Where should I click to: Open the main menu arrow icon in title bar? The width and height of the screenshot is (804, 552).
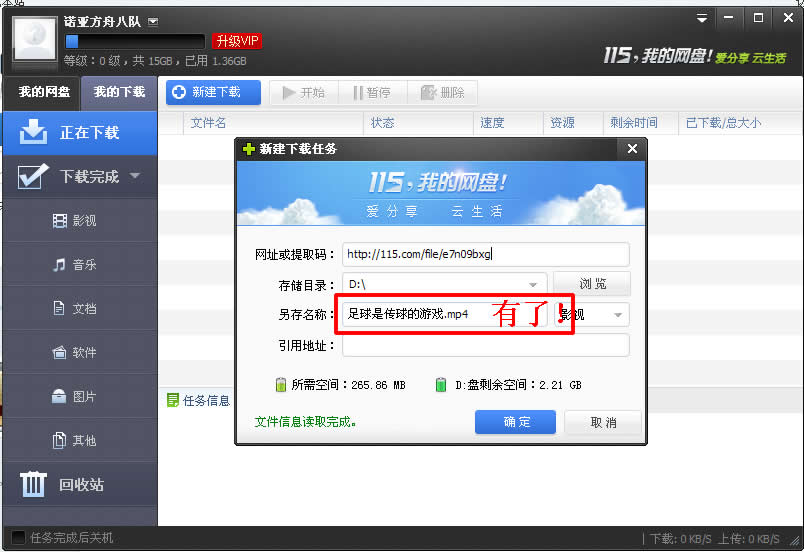702,18
